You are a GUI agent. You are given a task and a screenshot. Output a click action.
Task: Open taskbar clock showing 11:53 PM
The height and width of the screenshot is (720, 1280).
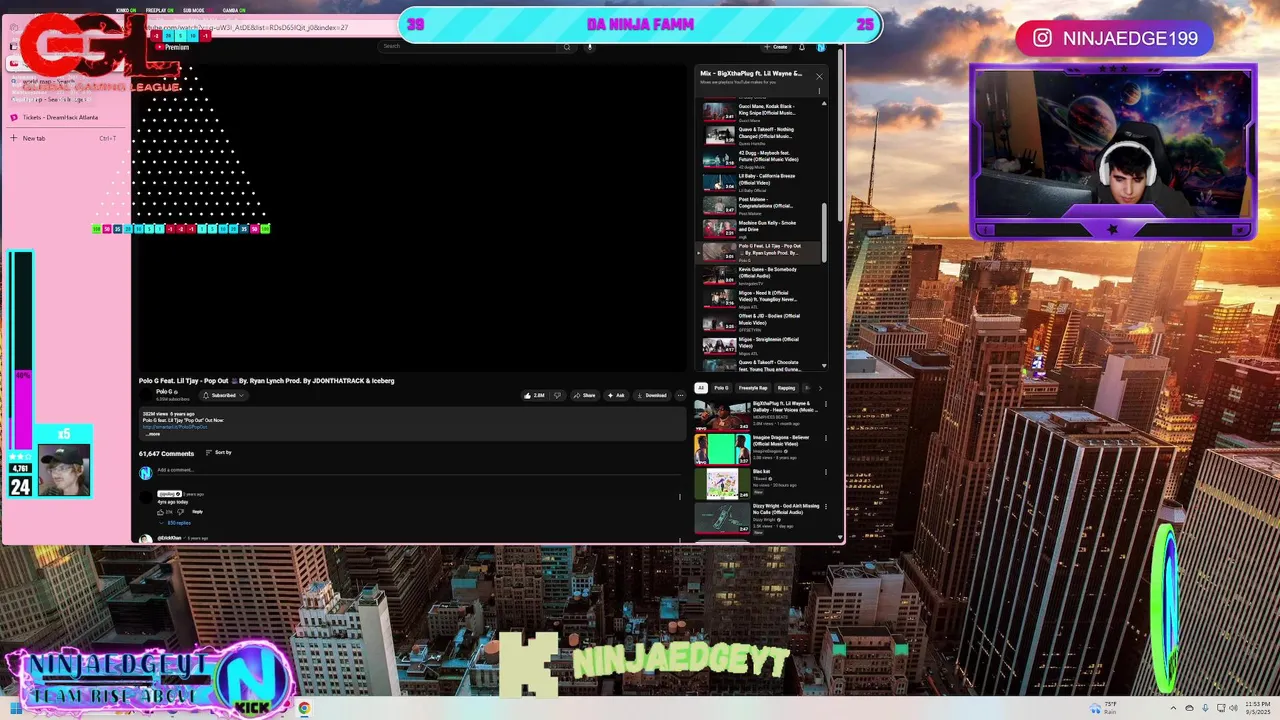tap(1257, 708)
